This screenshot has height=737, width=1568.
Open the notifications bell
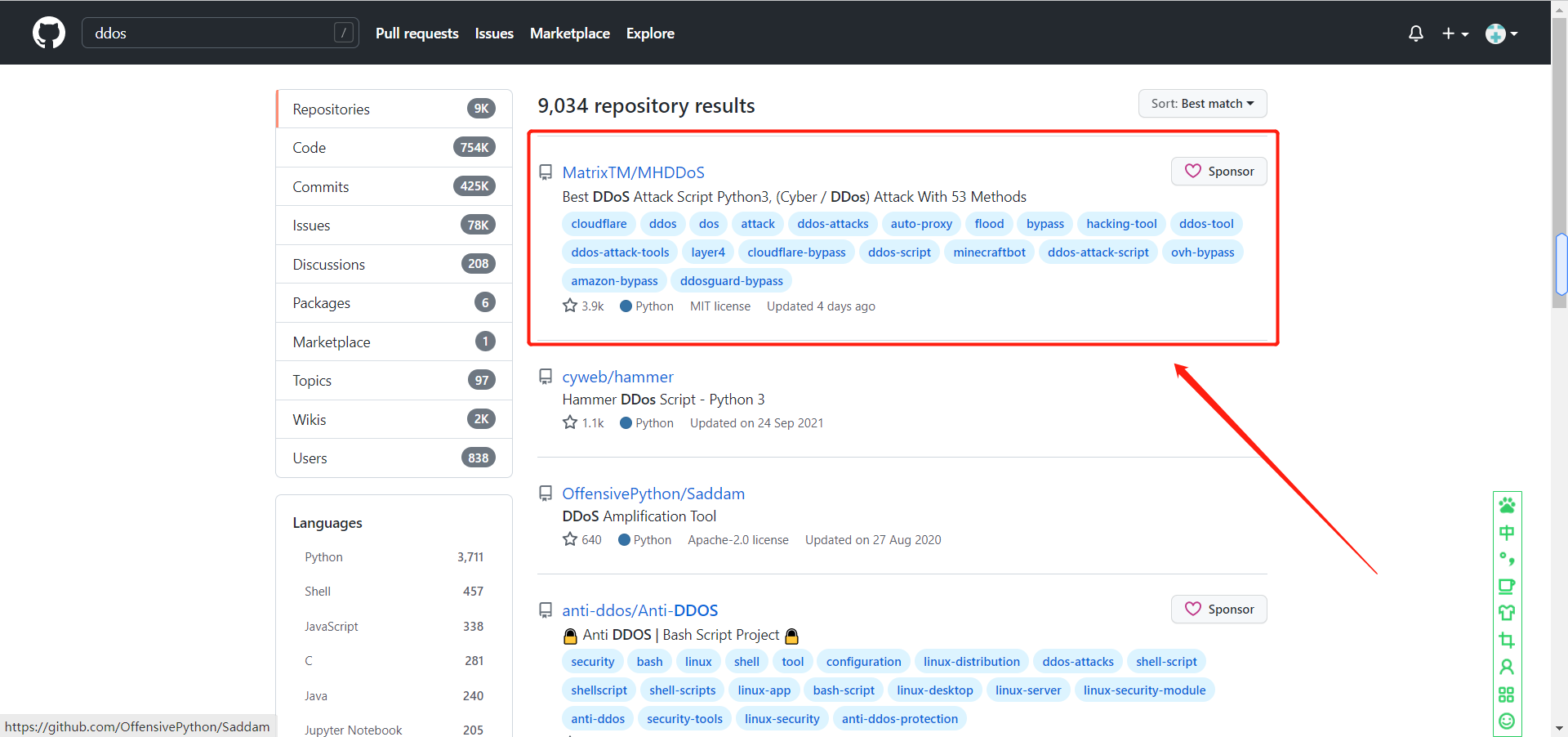coord(1416,33)
